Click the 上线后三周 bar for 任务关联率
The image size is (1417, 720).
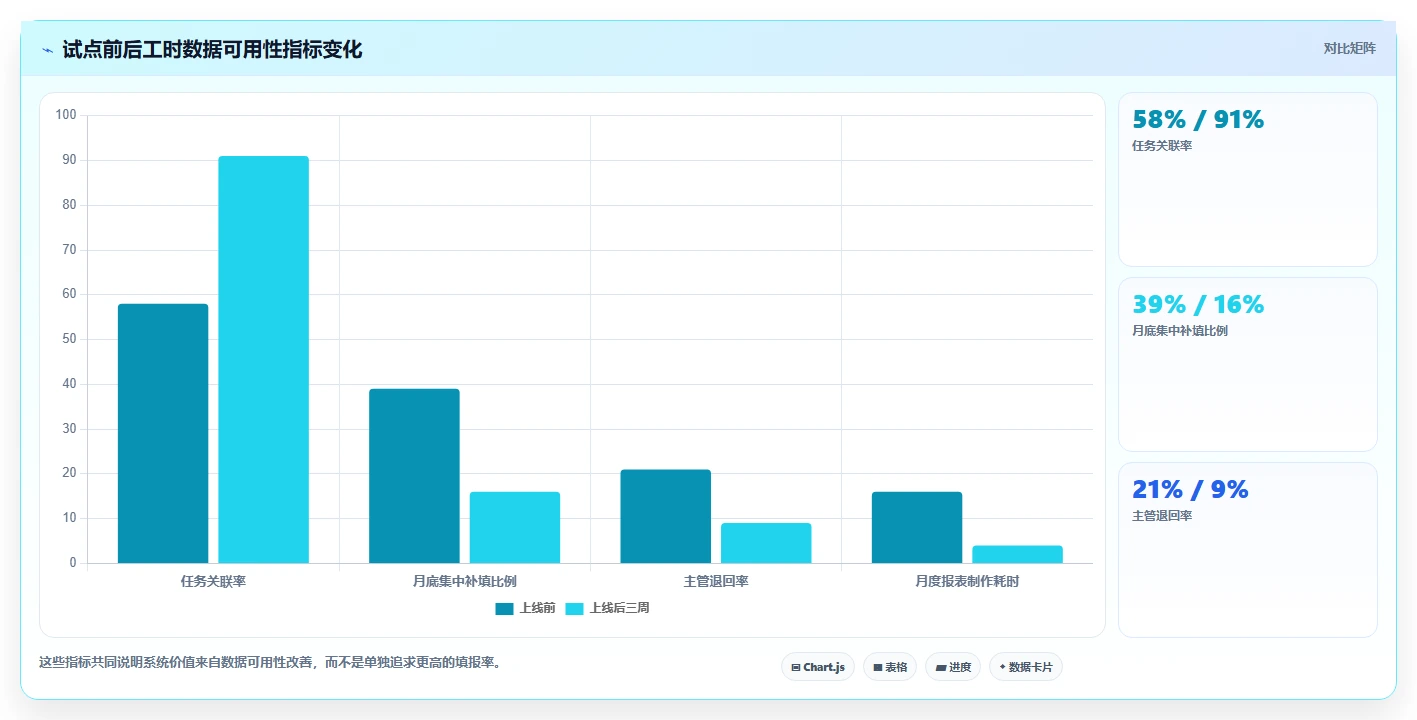(264, 359)
